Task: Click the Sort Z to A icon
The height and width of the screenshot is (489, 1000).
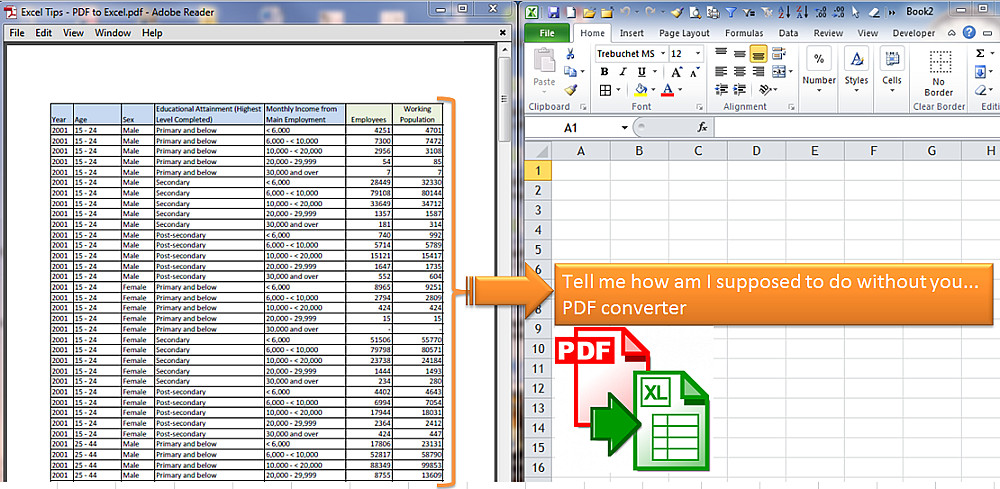Action: (x=802, y=12)
